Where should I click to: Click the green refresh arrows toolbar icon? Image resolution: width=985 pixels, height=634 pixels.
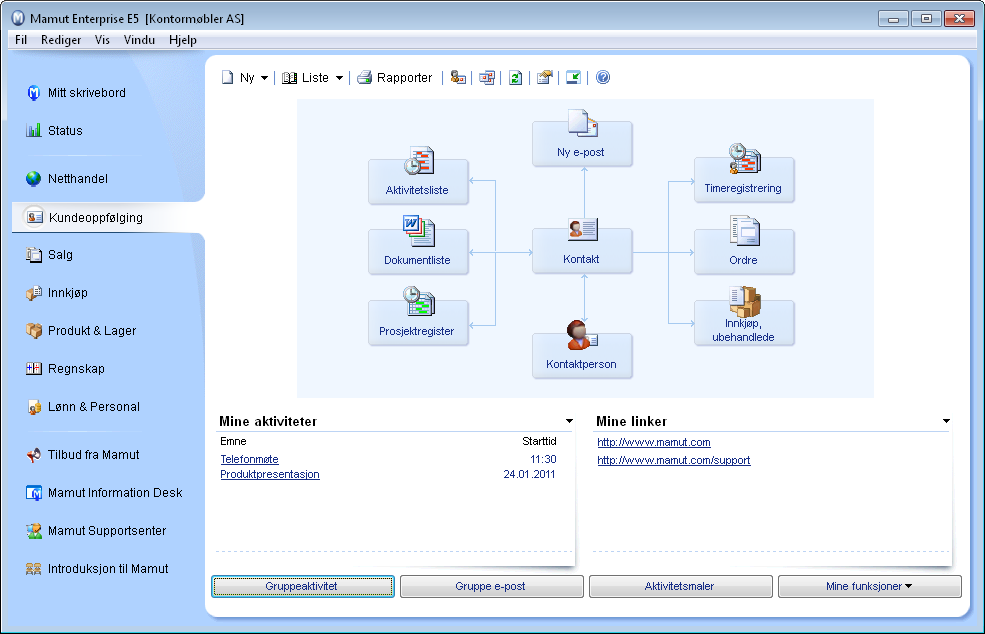[x=516, y=77]
